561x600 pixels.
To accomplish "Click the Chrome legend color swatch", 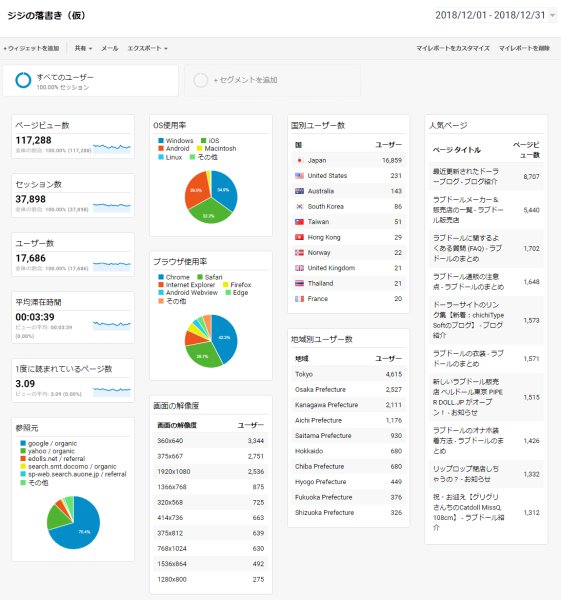I will [x=161, y=277].
